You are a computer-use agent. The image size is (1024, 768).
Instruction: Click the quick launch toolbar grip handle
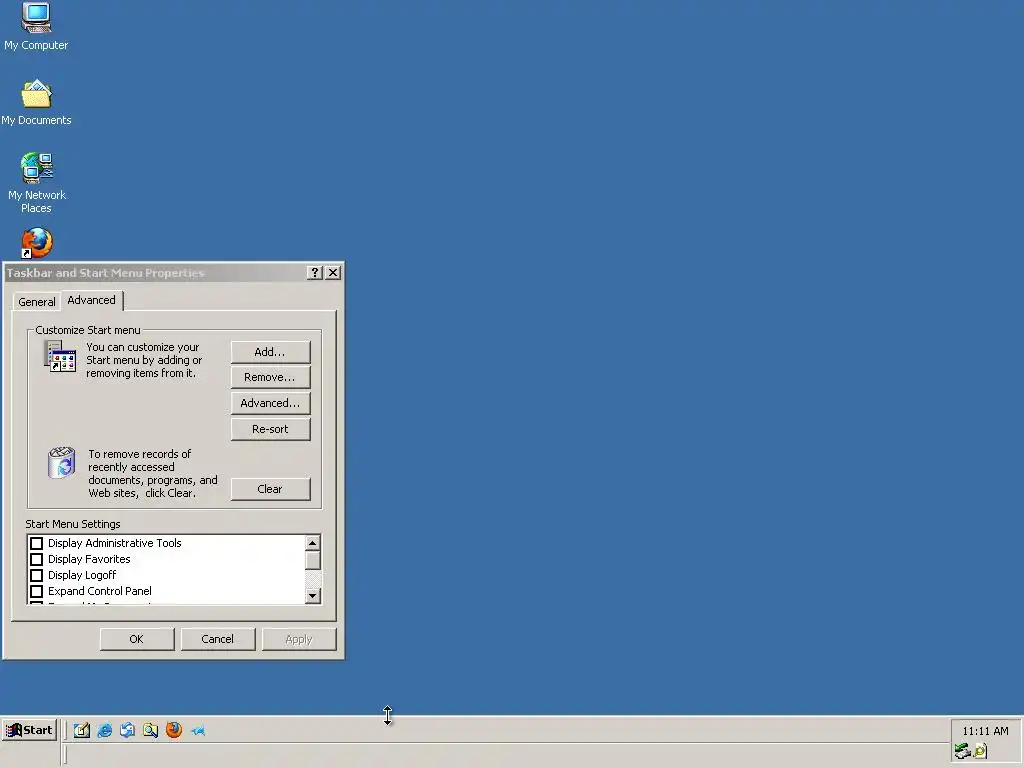[x=65, y=730]
